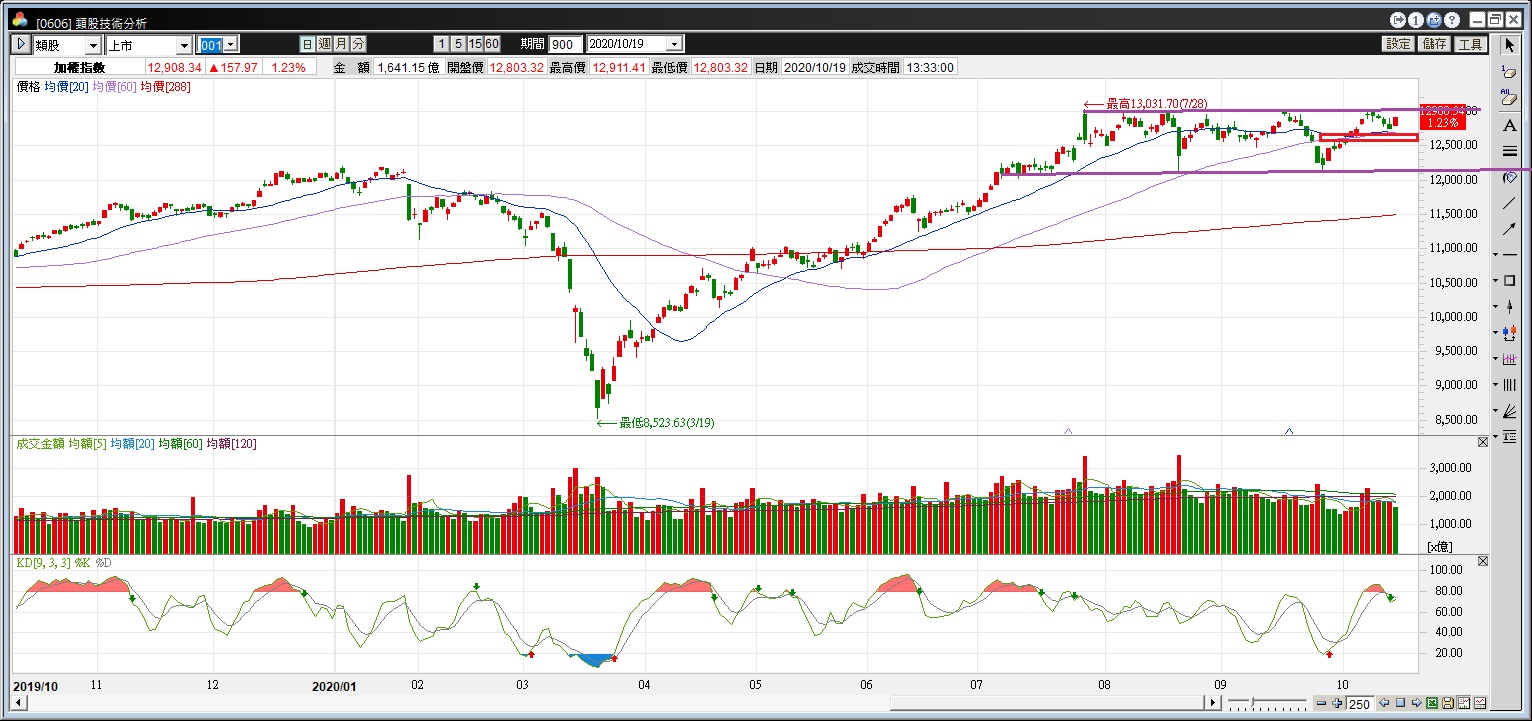Click the 加權指數 index name

point(79,67)
